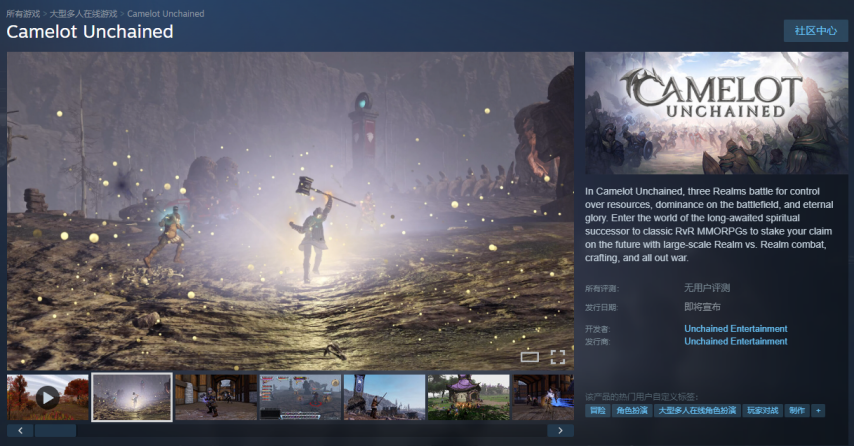The image size is (854, 446).
Task: Add a tag with plus button
Action: tap(818, 411)
